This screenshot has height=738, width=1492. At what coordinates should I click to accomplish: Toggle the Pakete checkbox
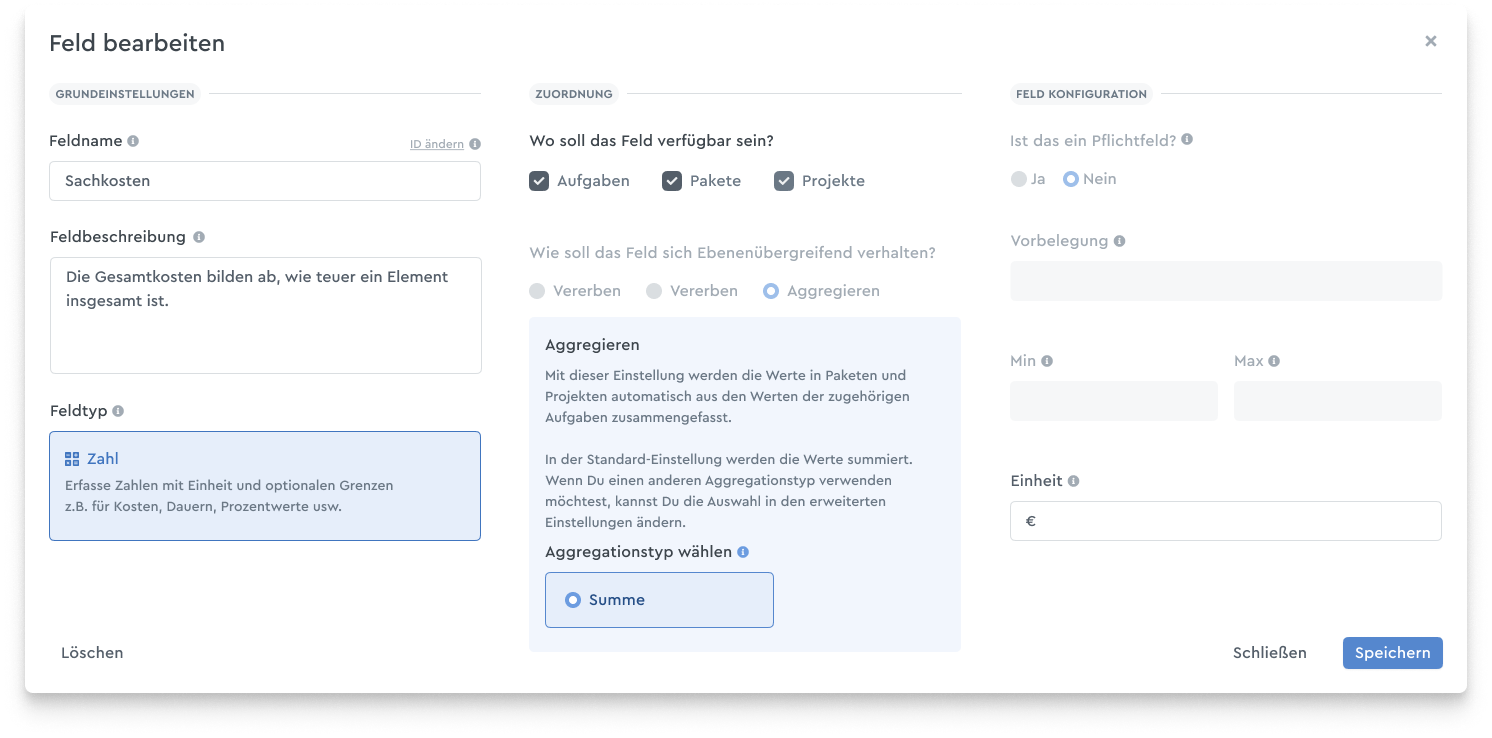[x=672, y=181]
